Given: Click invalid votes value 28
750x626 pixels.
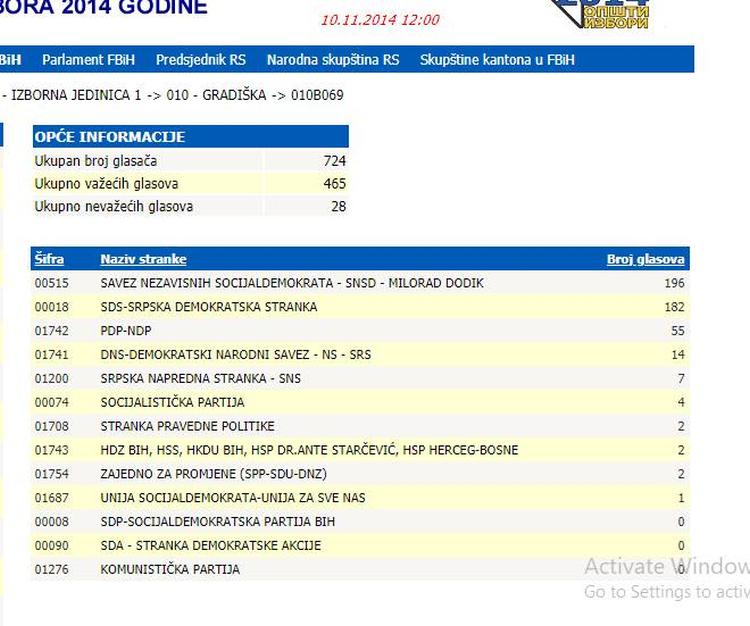Looking at the screenshot, I should pyautogui.click(x=339, y=207).
